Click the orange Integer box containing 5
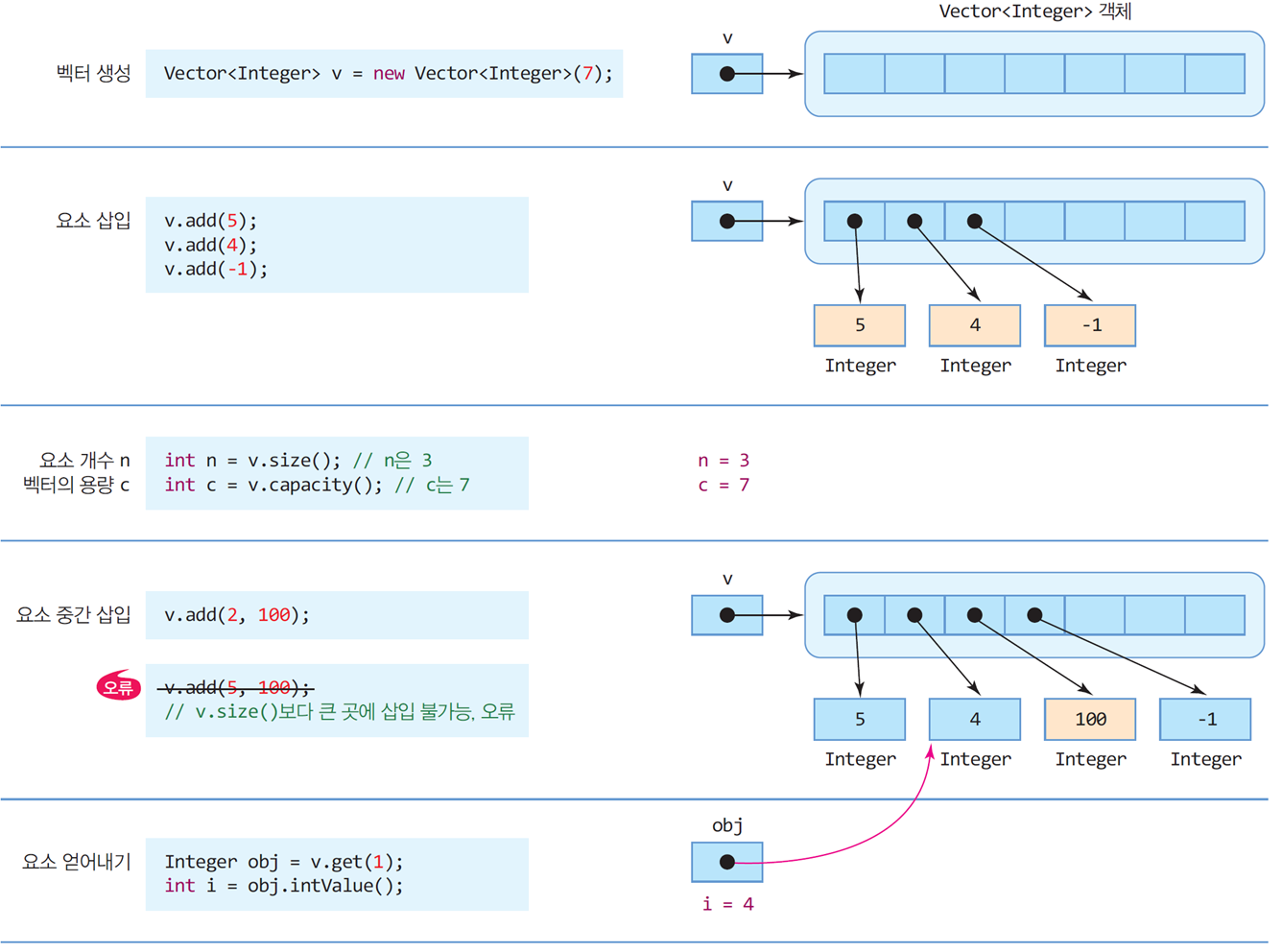This screenshot has height=952, width=1282. (x=860, y=325)
